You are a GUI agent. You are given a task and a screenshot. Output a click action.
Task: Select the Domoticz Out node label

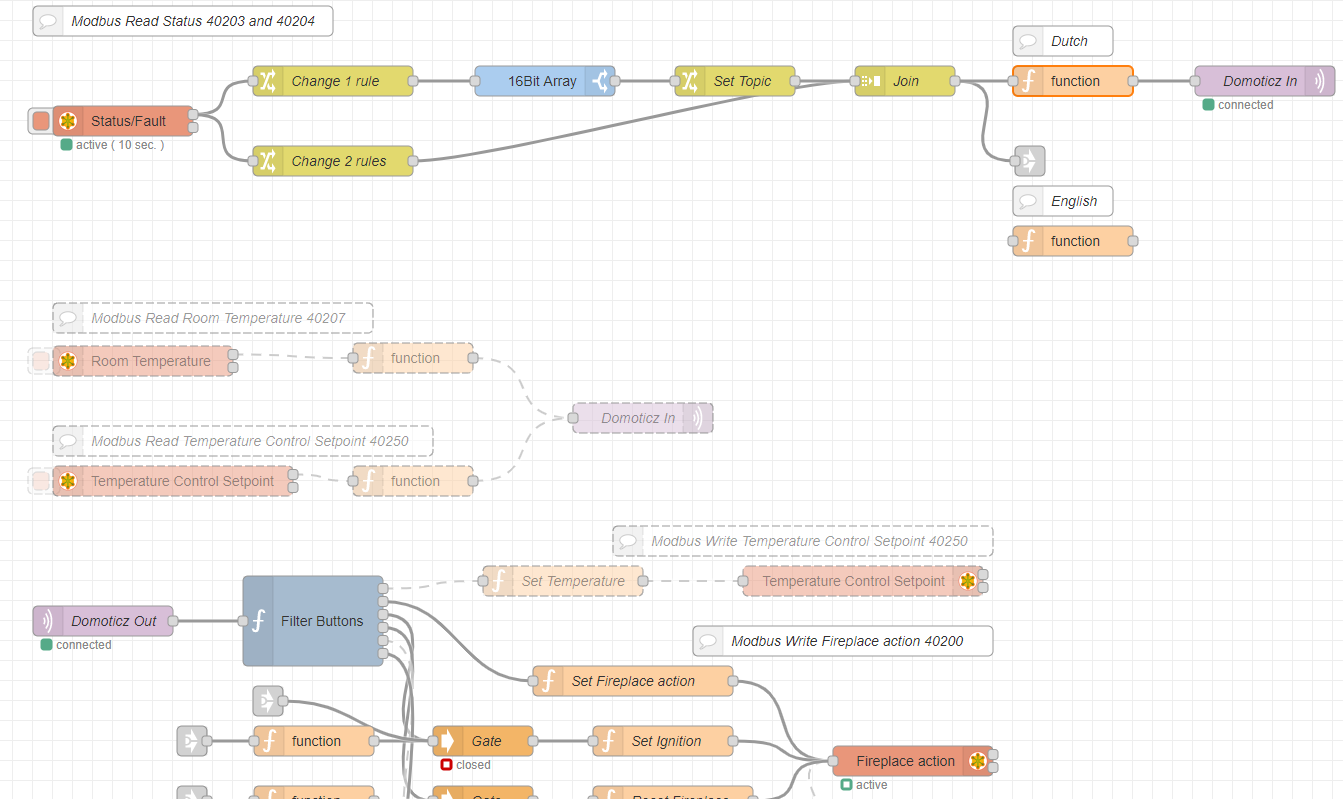pyautogui.click(x=114, y=621)
